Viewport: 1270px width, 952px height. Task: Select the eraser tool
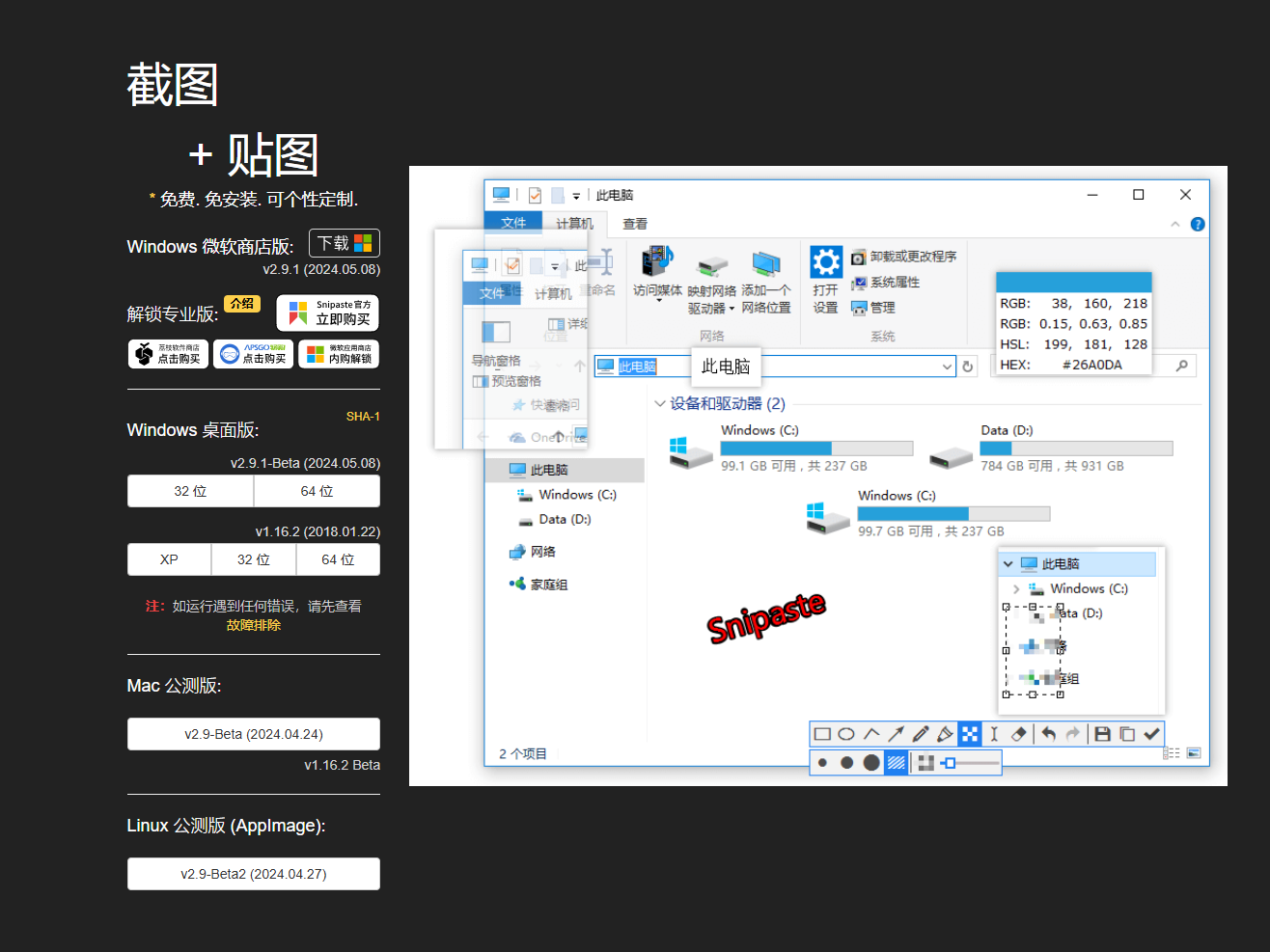point(1018,734)
